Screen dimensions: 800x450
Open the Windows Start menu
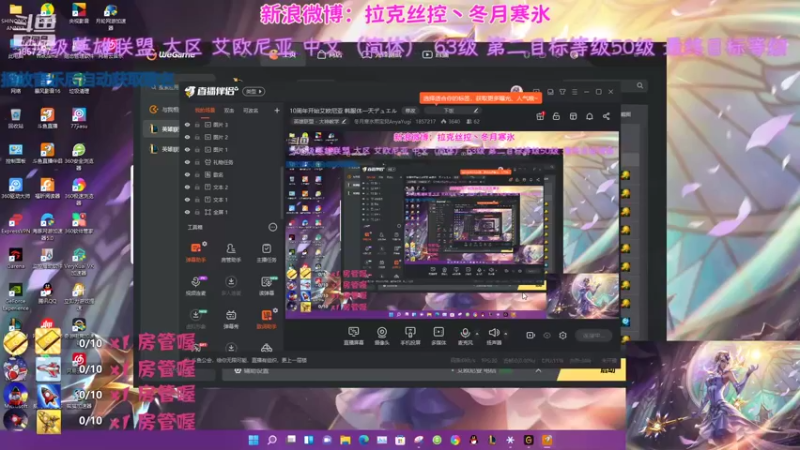254,440
